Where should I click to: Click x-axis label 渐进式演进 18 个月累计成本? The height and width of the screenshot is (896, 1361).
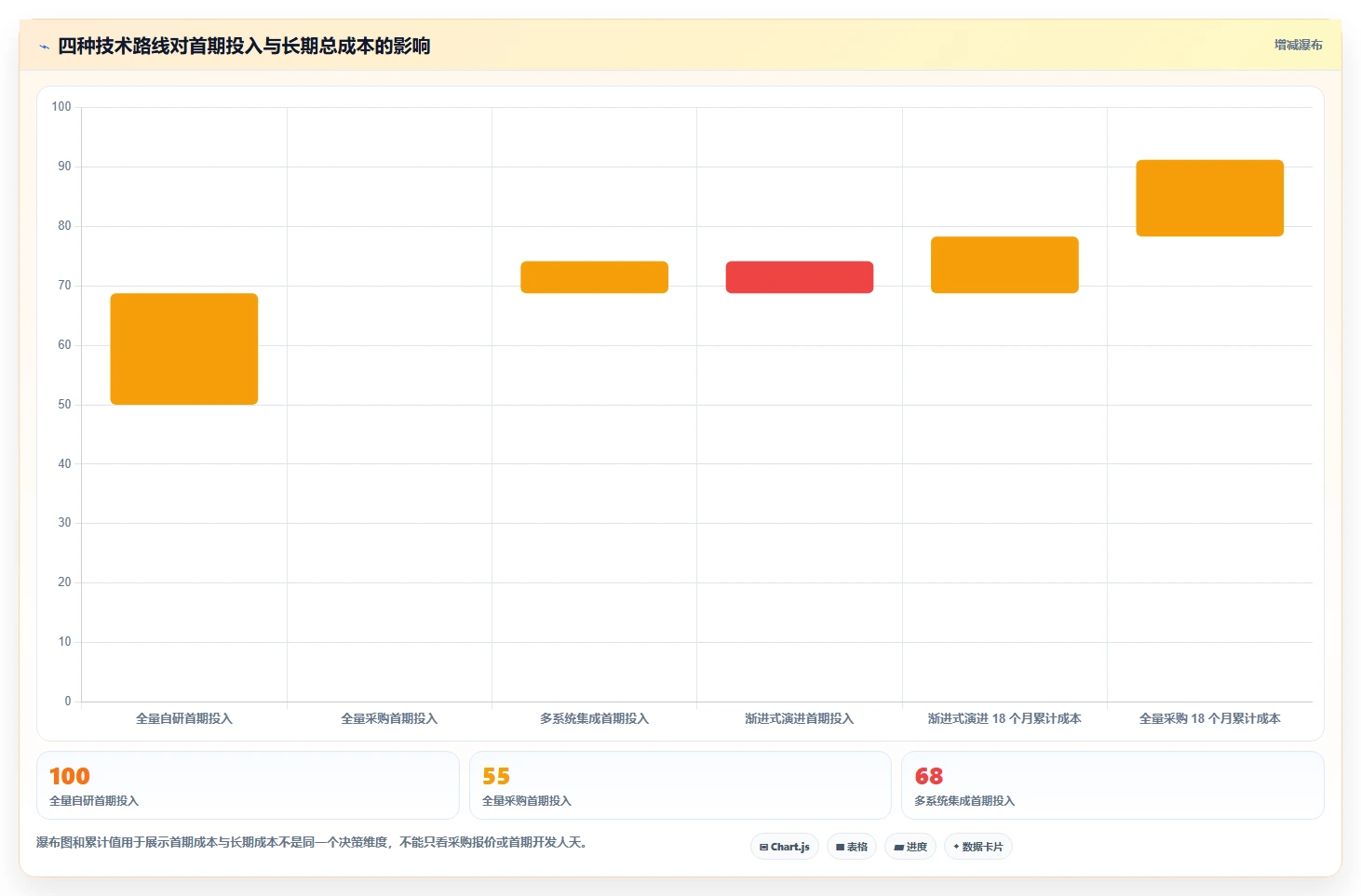tap(1004, 718)
